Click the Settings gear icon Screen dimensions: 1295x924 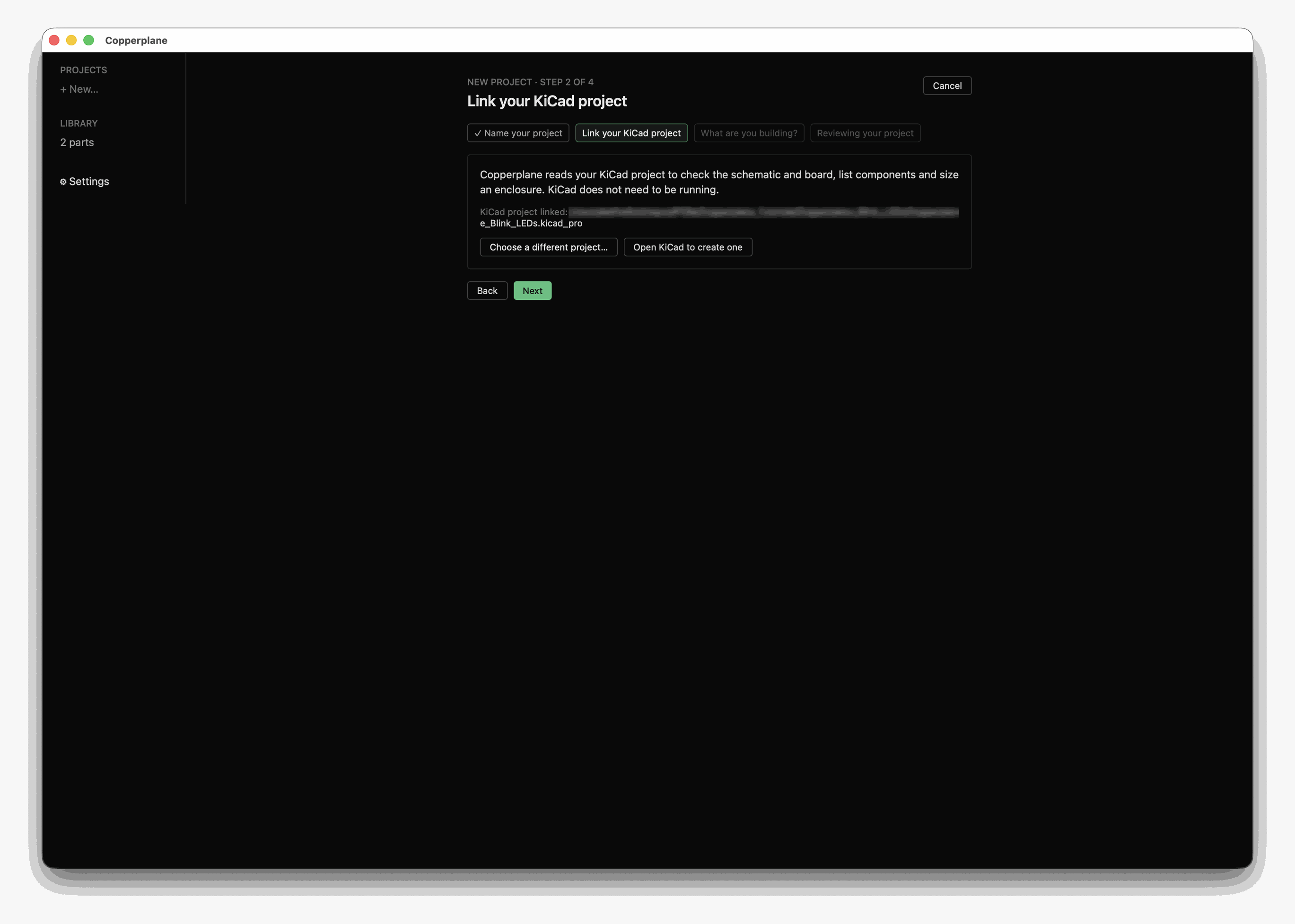click(63, 182)
